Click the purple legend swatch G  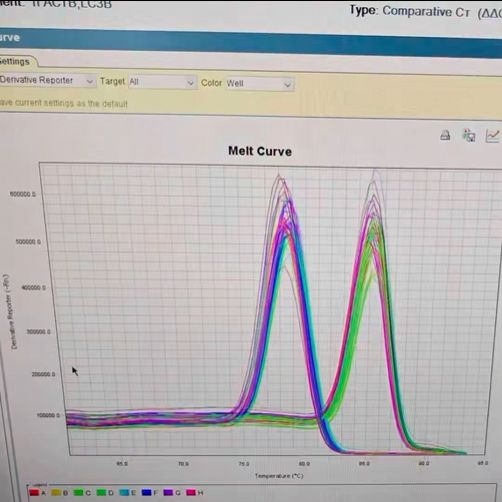168,492
